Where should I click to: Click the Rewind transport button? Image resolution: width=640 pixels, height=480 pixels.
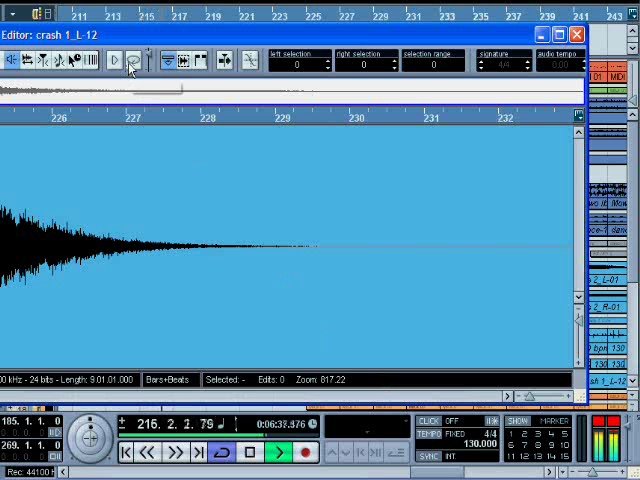pyautogui.click(x=147, y=453)
